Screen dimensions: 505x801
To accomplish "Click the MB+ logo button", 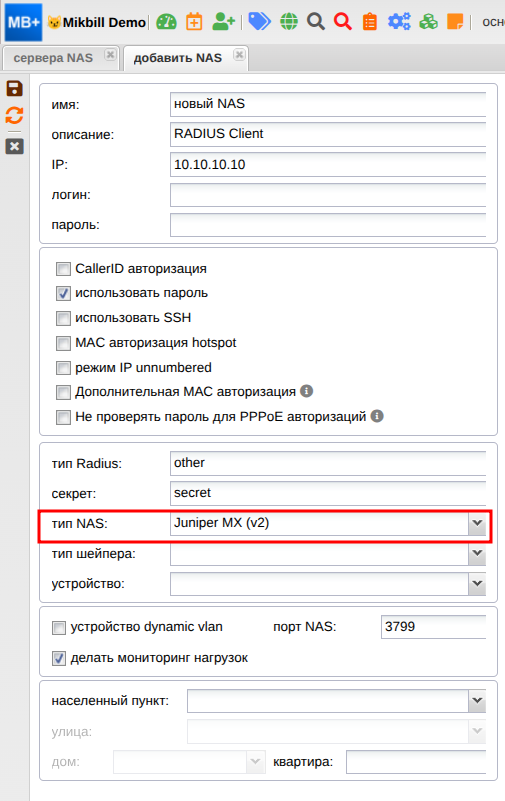I will [23, 22].
